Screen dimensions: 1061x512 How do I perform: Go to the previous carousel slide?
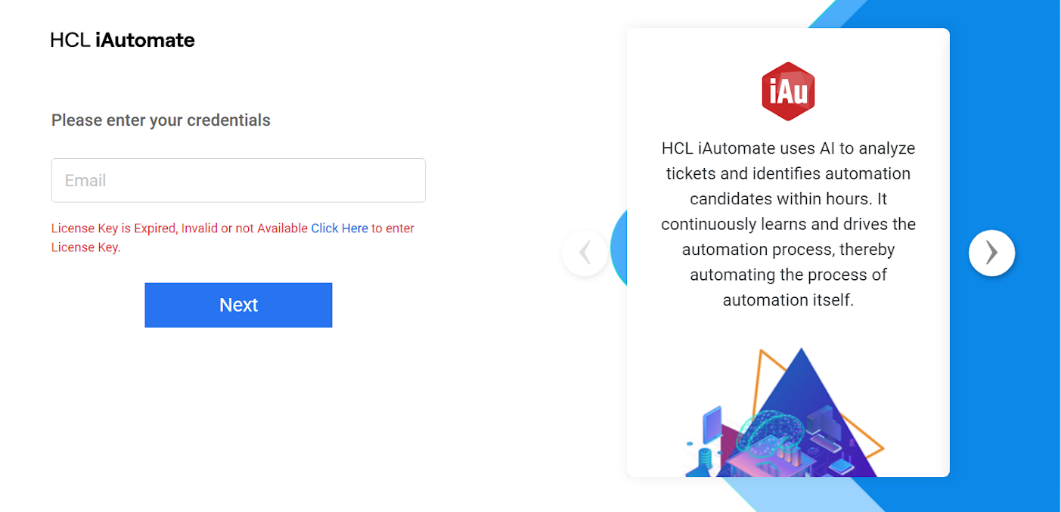tap(585, 253)
